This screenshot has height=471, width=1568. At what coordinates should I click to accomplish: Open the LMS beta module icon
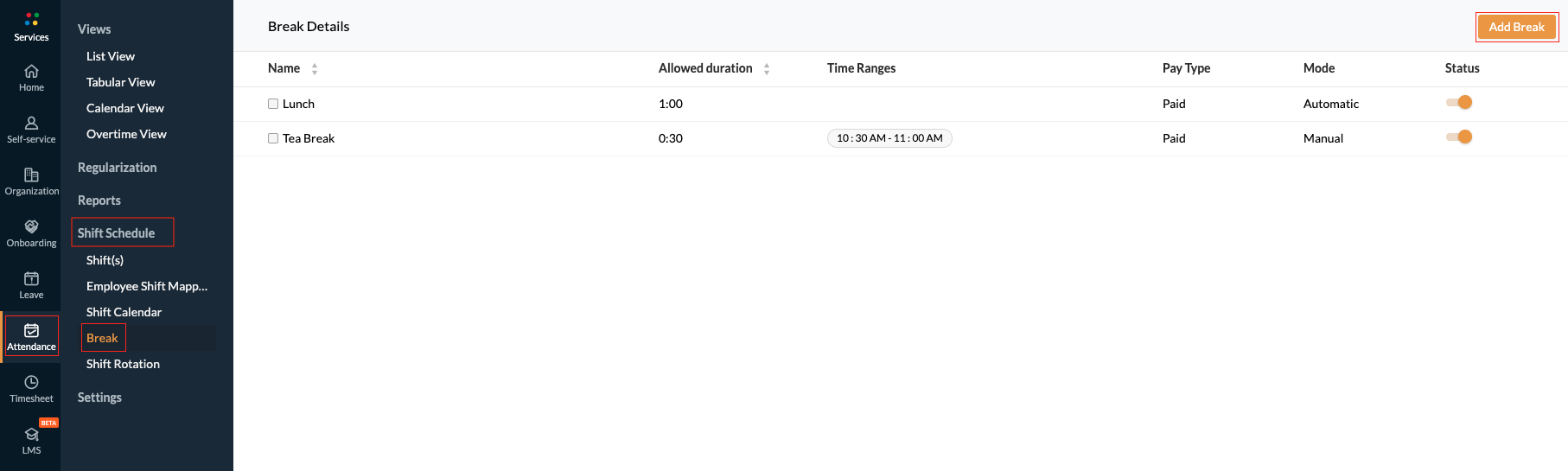click(31, 434)
